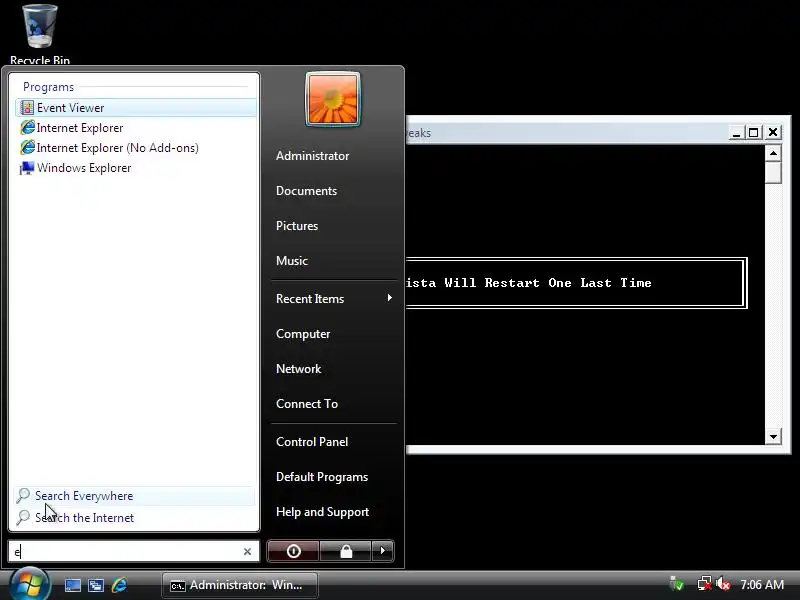Open Music folder from Start menu
The width and height of the screenshot is (800, 600).
[x=291, y=261]
